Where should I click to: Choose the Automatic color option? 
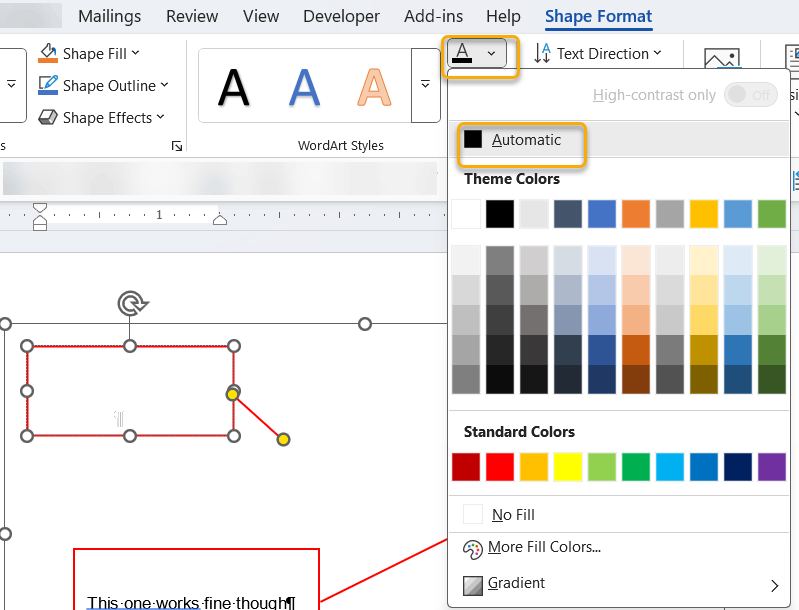click(619, 140)
